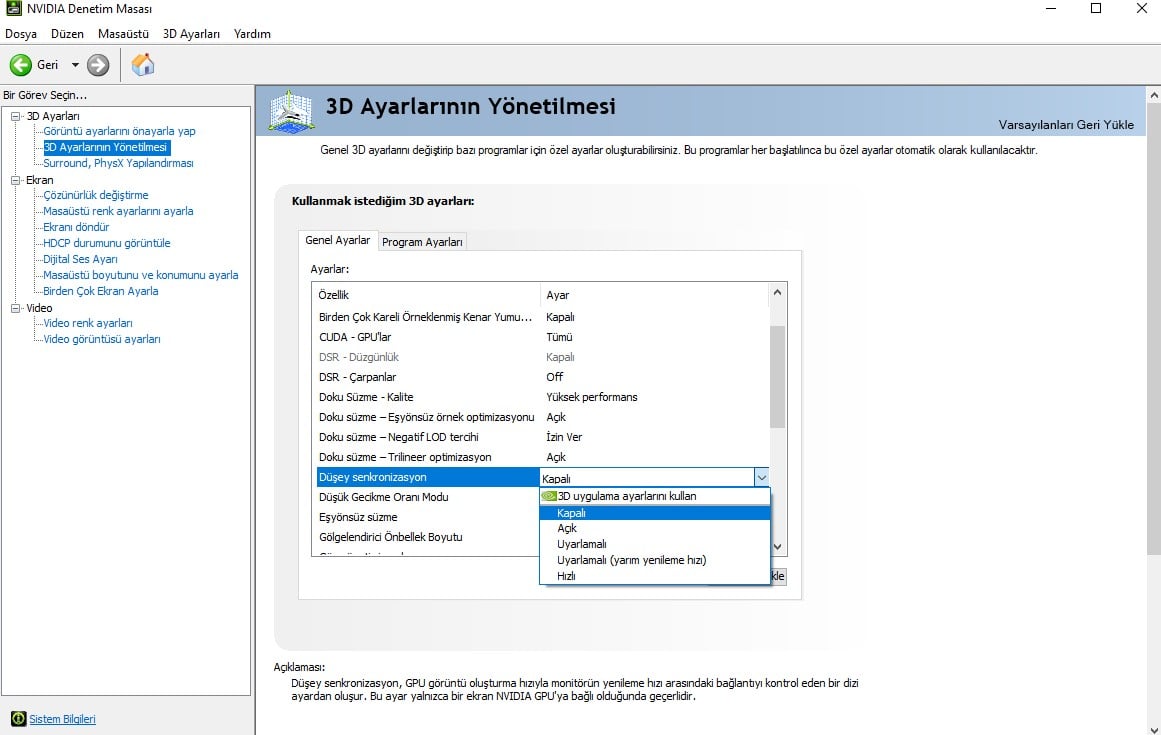Collapse the 3D Ayarları tree node
Image resolution: width=1161 pixels, height=735 pixels.
pos(16,116)
